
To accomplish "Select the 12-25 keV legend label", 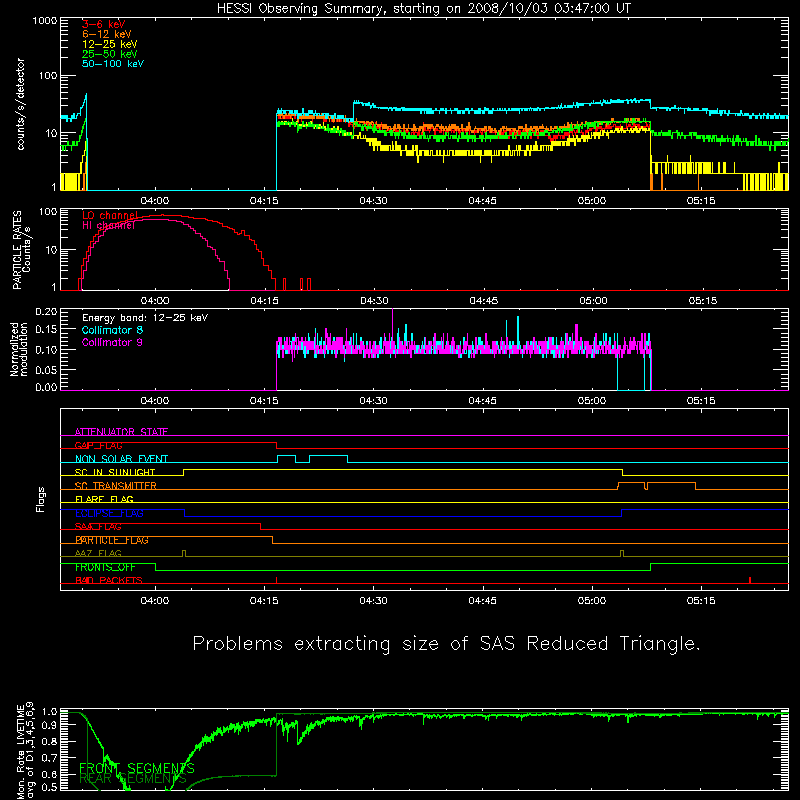I will tap(109, 44).
